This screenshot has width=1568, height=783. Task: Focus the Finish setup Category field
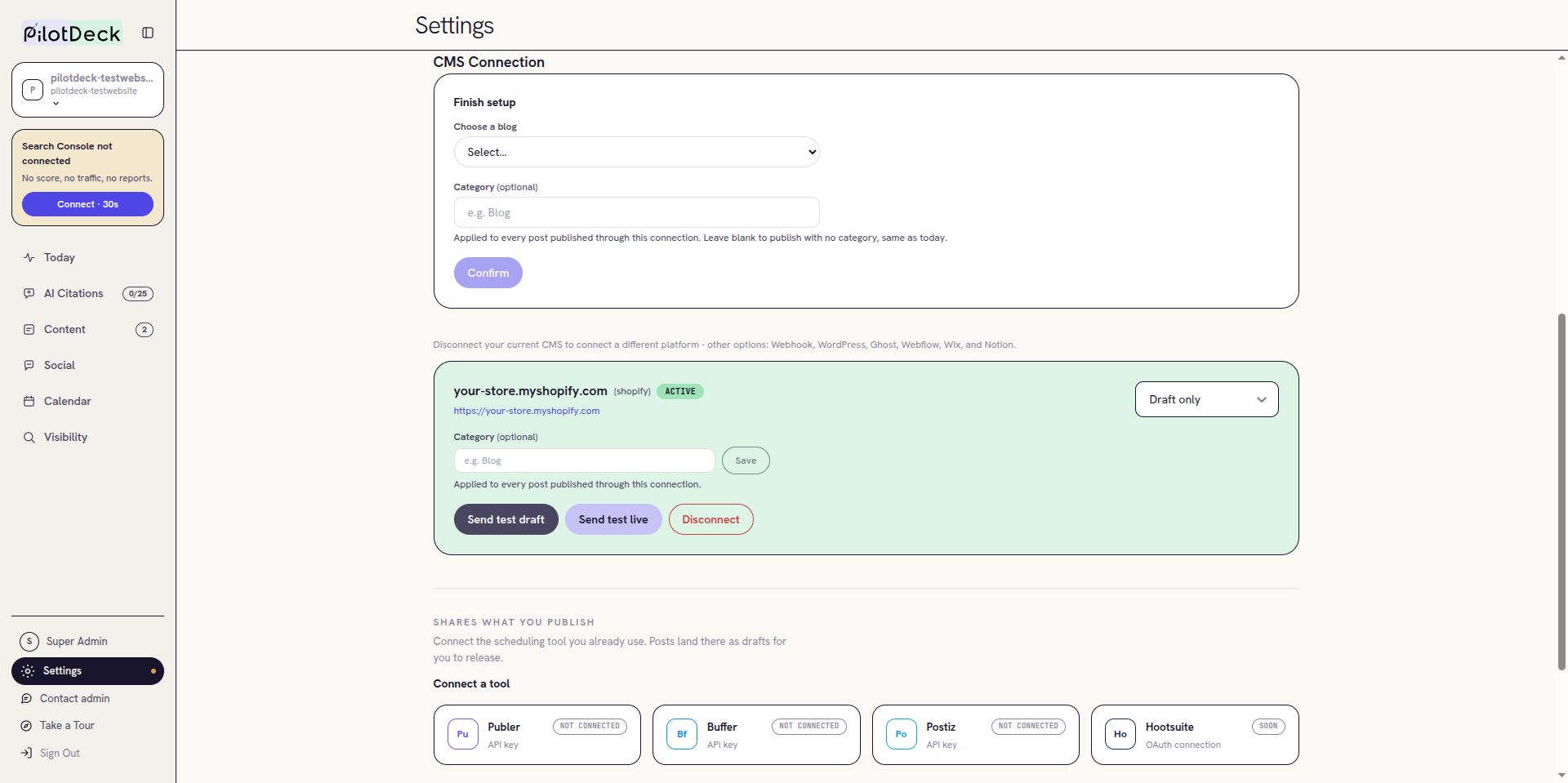coord(636,212)
